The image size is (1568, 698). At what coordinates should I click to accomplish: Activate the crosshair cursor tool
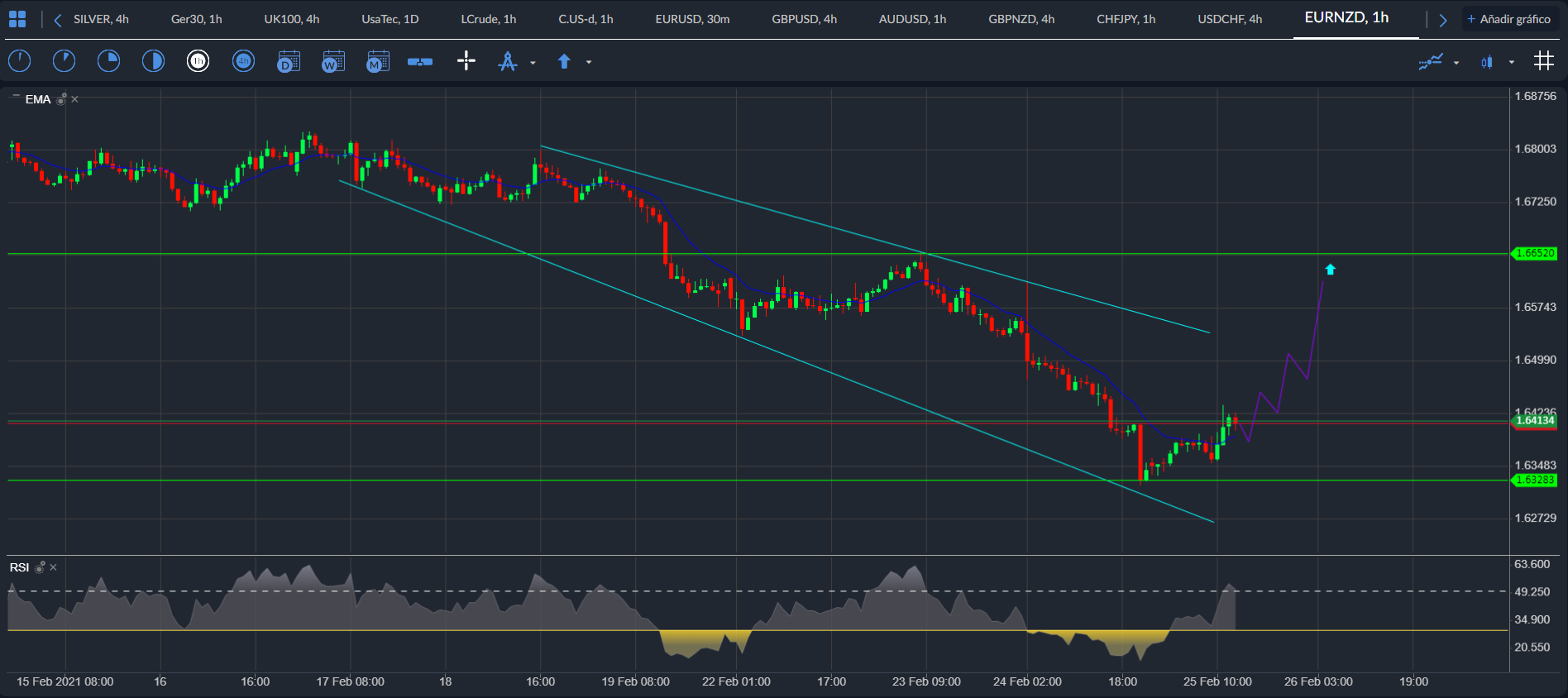pyautogui.click(x=466, y=60)
